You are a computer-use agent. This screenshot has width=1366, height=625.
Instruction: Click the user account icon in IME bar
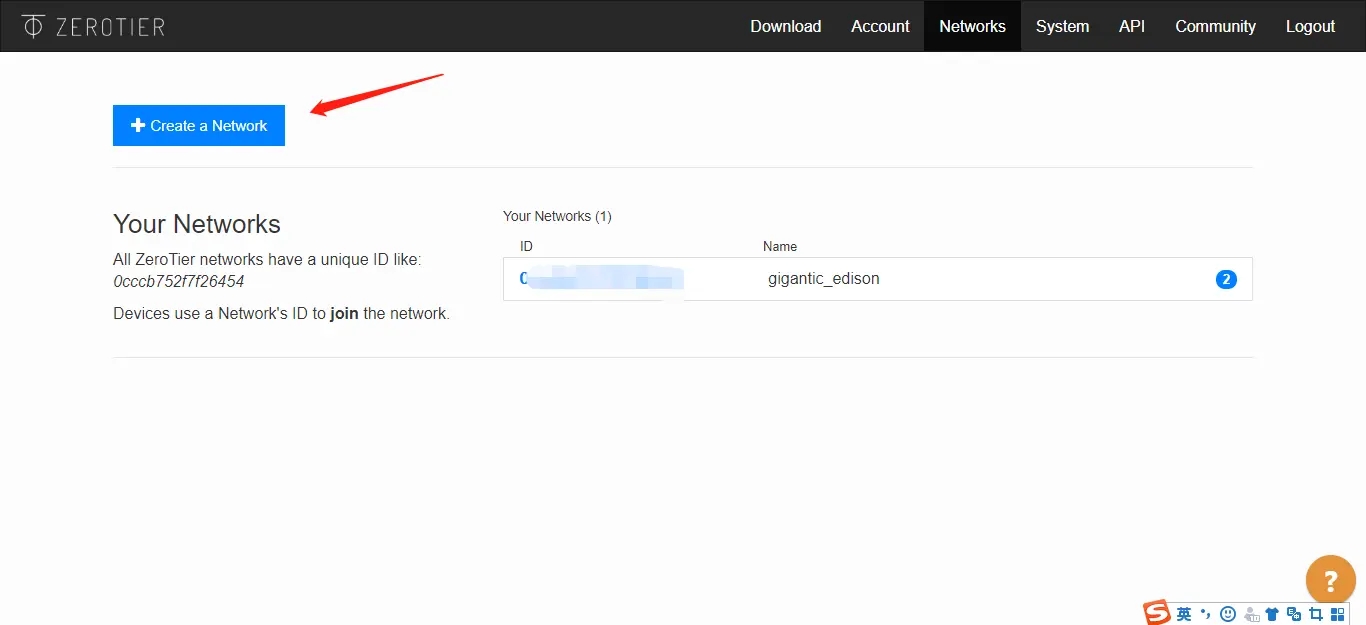click(x=1250, y=614)
